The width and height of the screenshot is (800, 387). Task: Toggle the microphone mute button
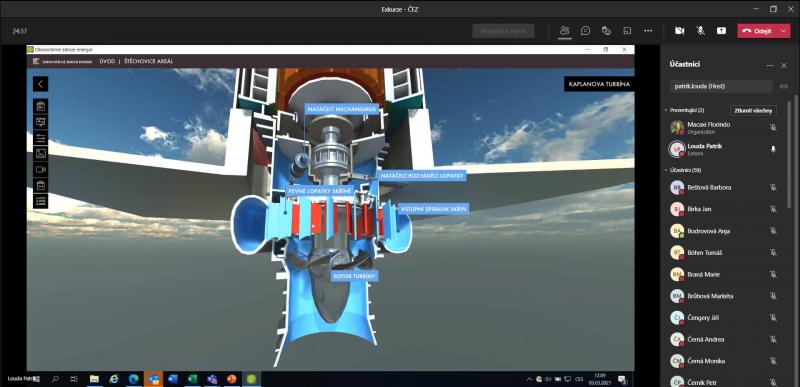pyautogui.click(x=701, y=31)
